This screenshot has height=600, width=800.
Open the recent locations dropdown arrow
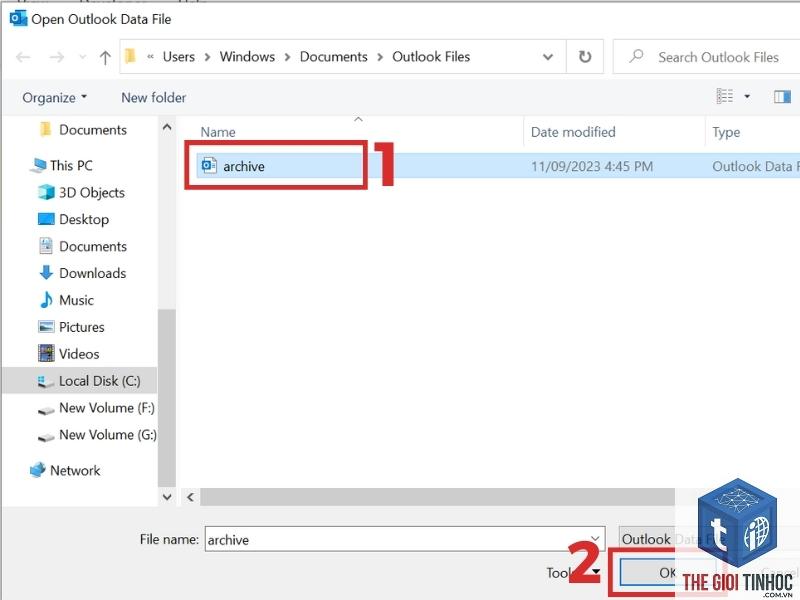(x=82, y=57)
